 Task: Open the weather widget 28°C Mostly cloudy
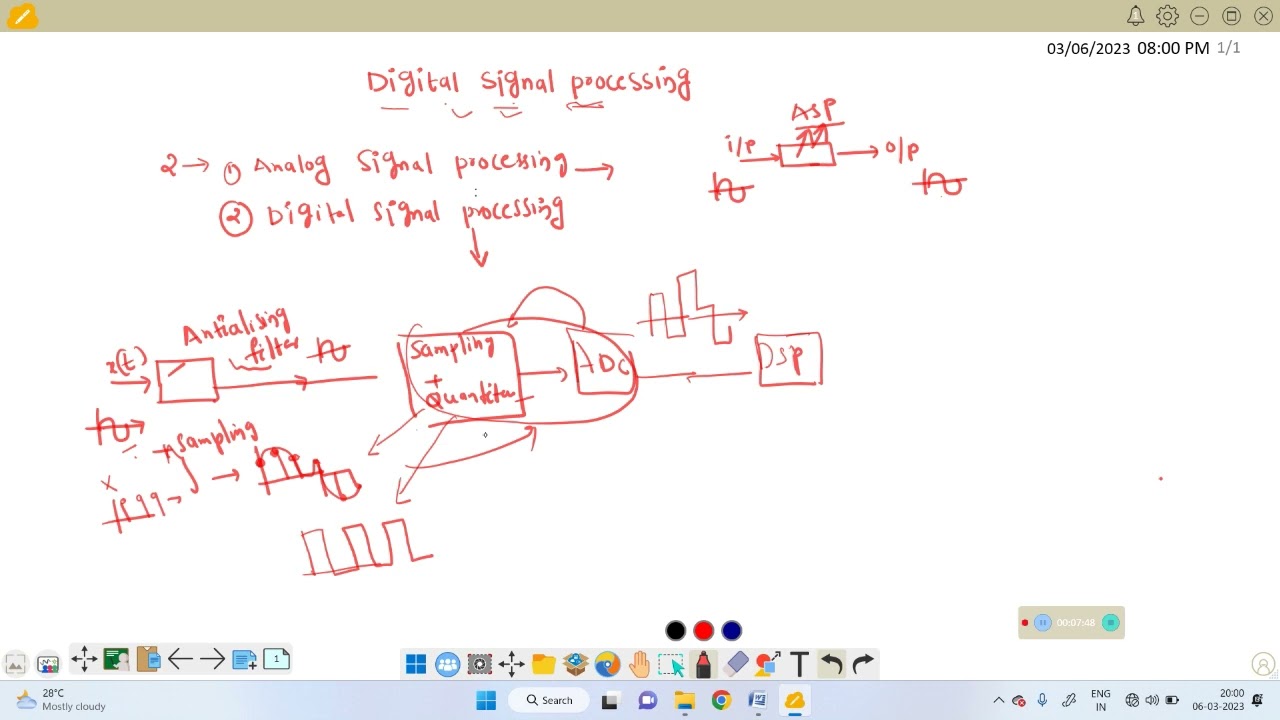tap(61, 700)
